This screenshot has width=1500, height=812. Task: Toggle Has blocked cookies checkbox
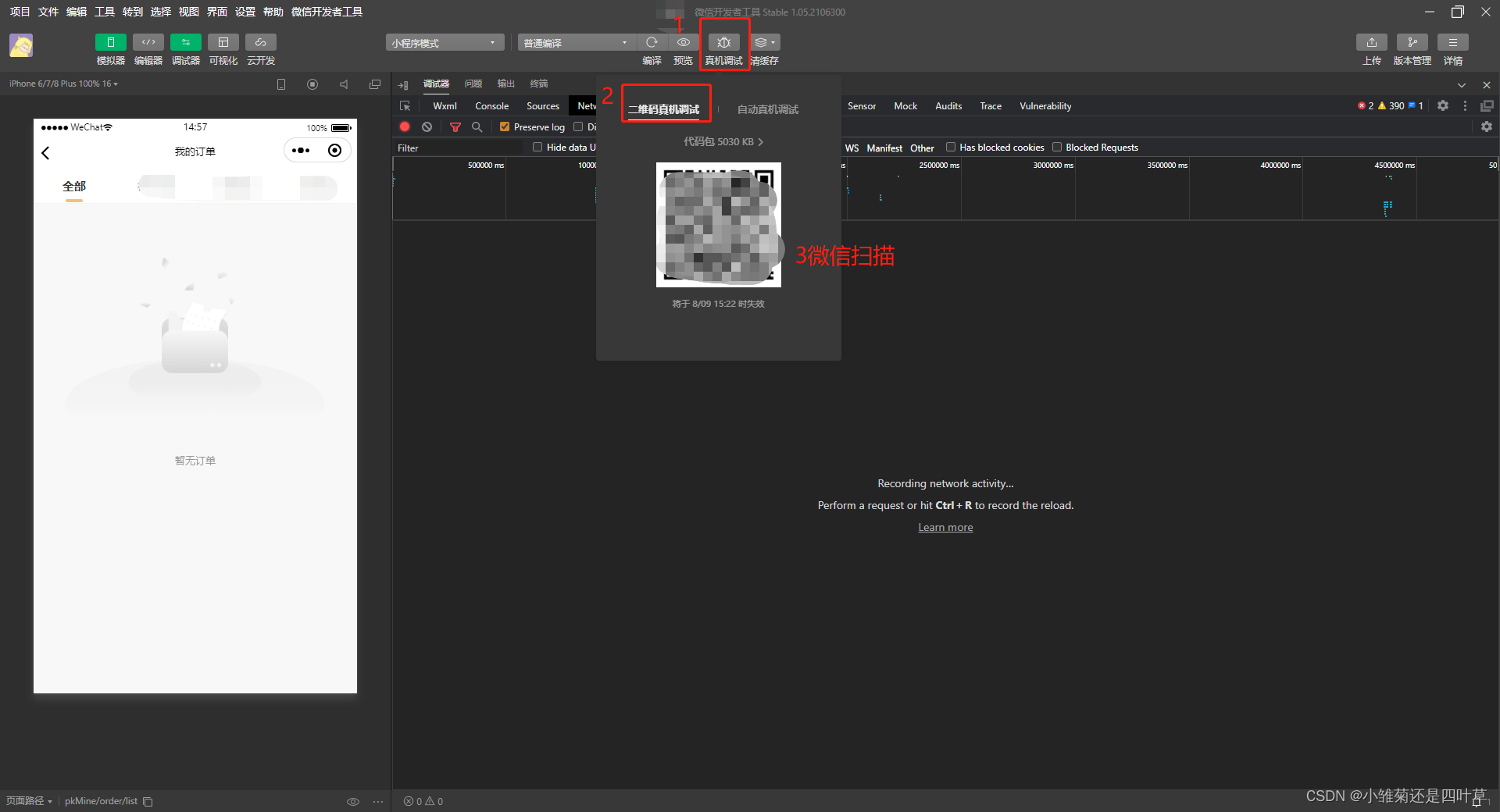(x=951, y=147)
